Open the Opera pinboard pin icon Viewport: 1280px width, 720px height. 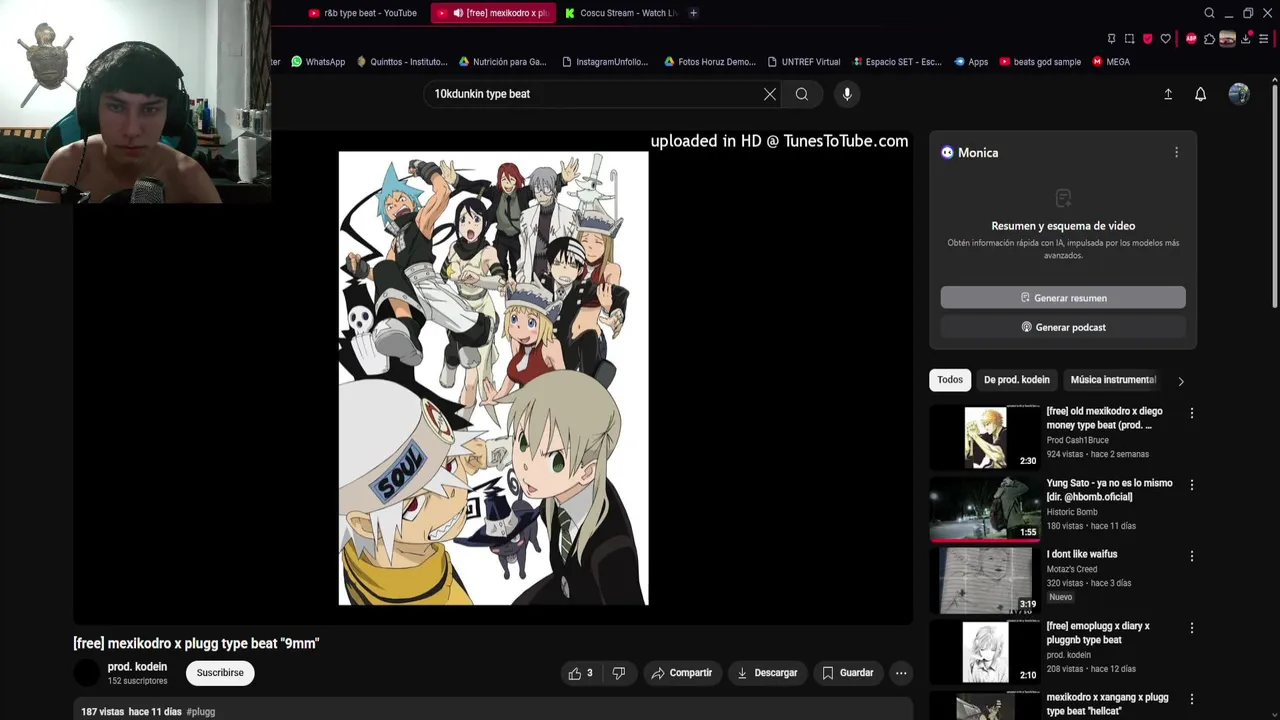[1111, 39]
